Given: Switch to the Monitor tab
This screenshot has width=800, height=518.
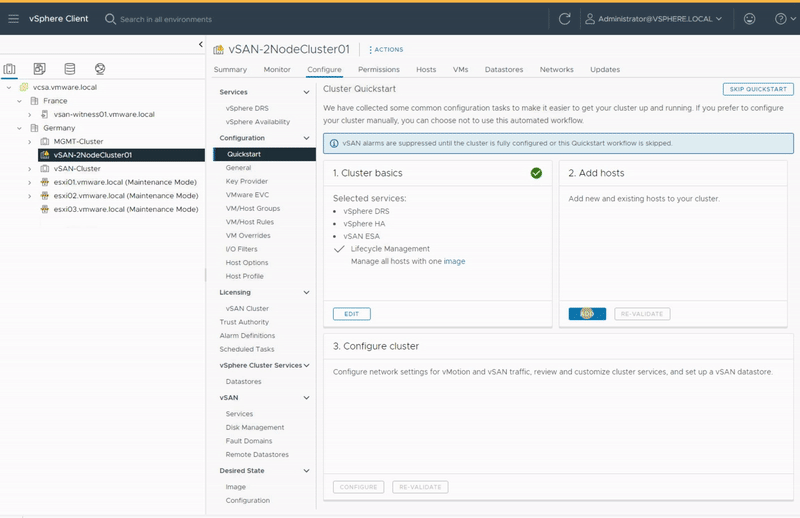Looking at the screenshot, I should [x=277, y=69].
